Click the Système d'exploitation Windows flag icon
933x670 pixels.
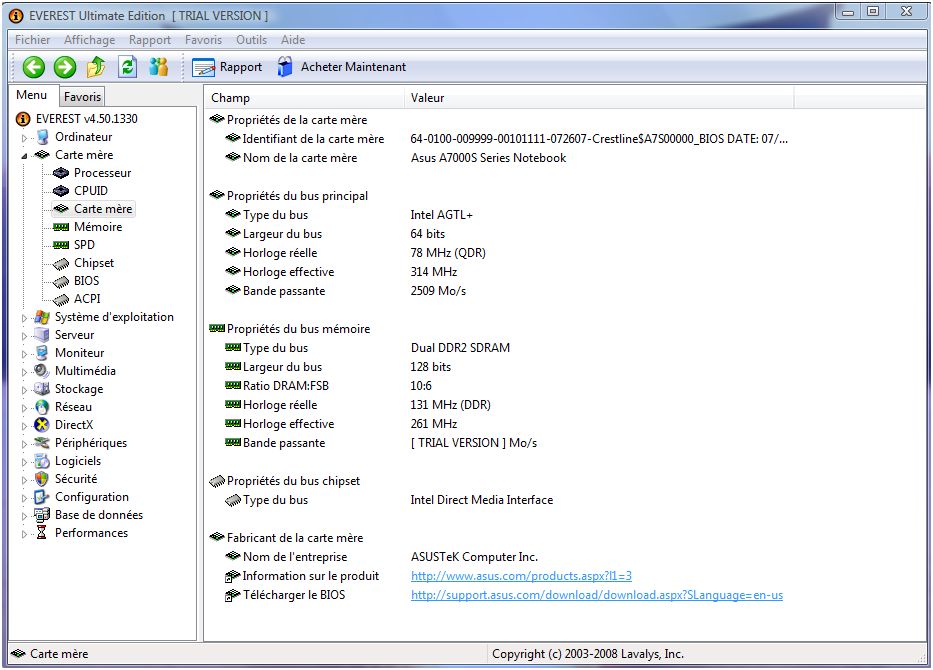pyautogui.click(x=42, y=317)
